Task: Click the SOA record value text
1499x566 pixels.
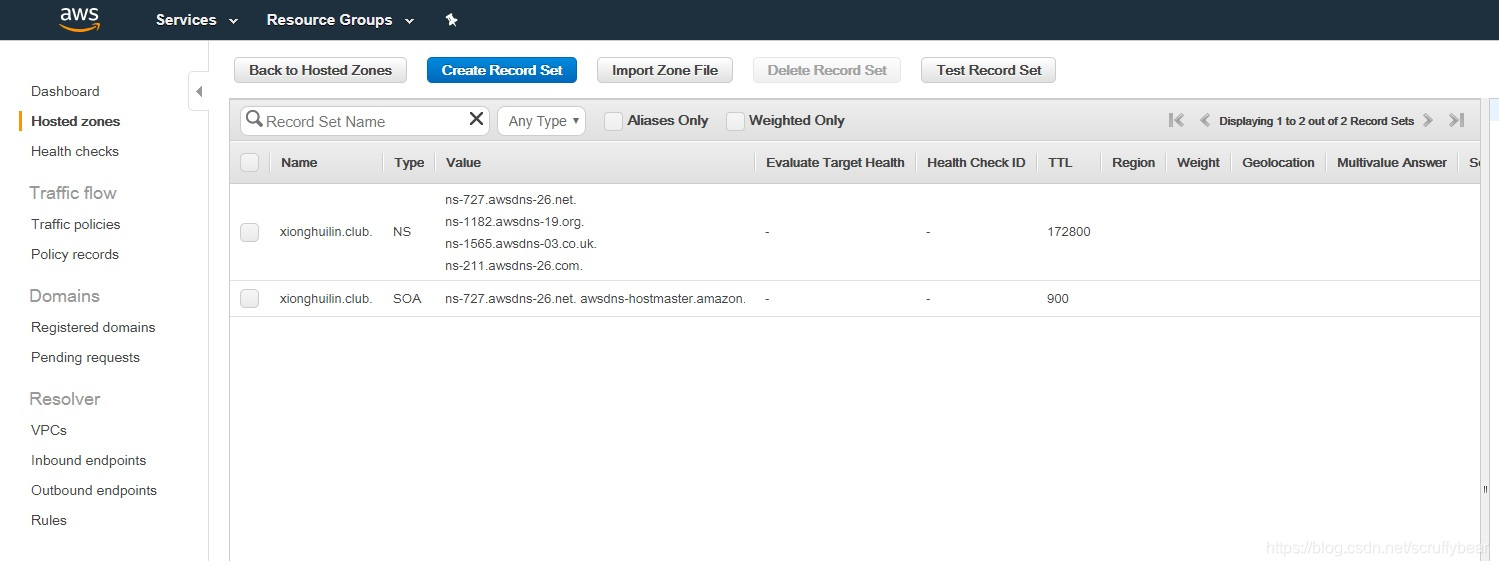Action: point(596,298)
